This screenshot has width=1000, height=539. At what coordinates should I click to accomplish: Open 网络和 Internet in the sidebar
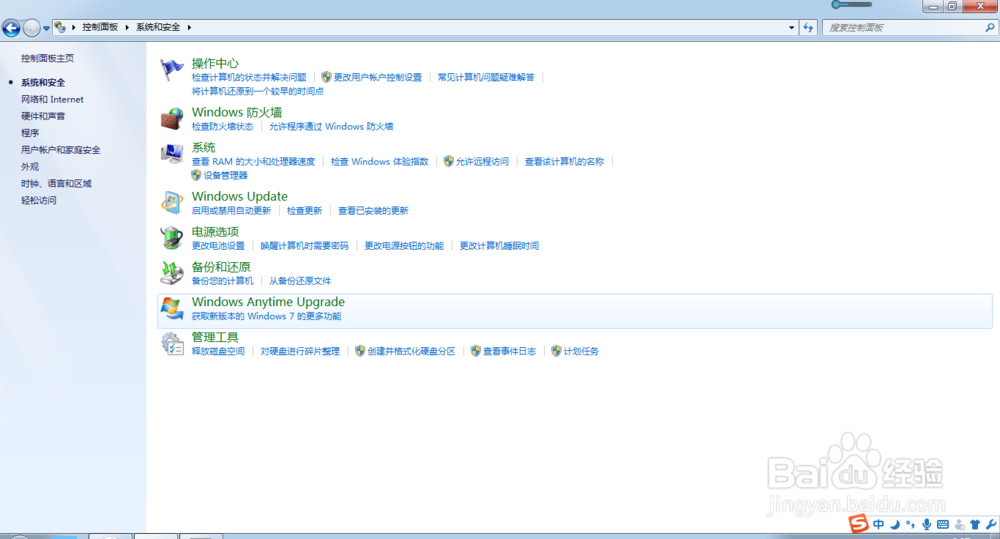[x=52, y=100]
